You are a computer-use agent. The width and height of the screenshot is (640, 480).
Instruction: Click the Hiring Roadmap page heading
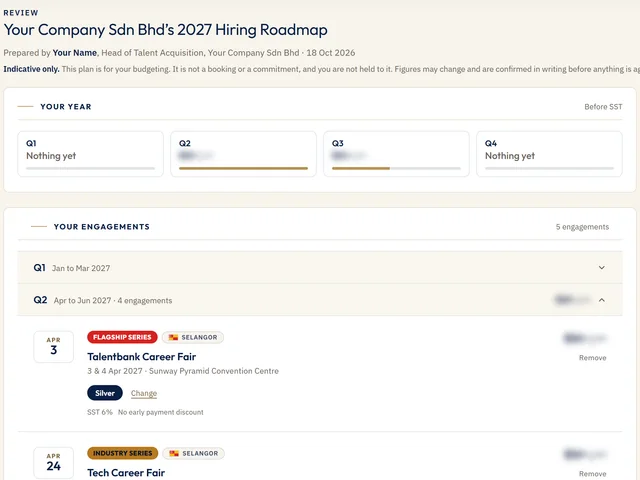[165, 30]
